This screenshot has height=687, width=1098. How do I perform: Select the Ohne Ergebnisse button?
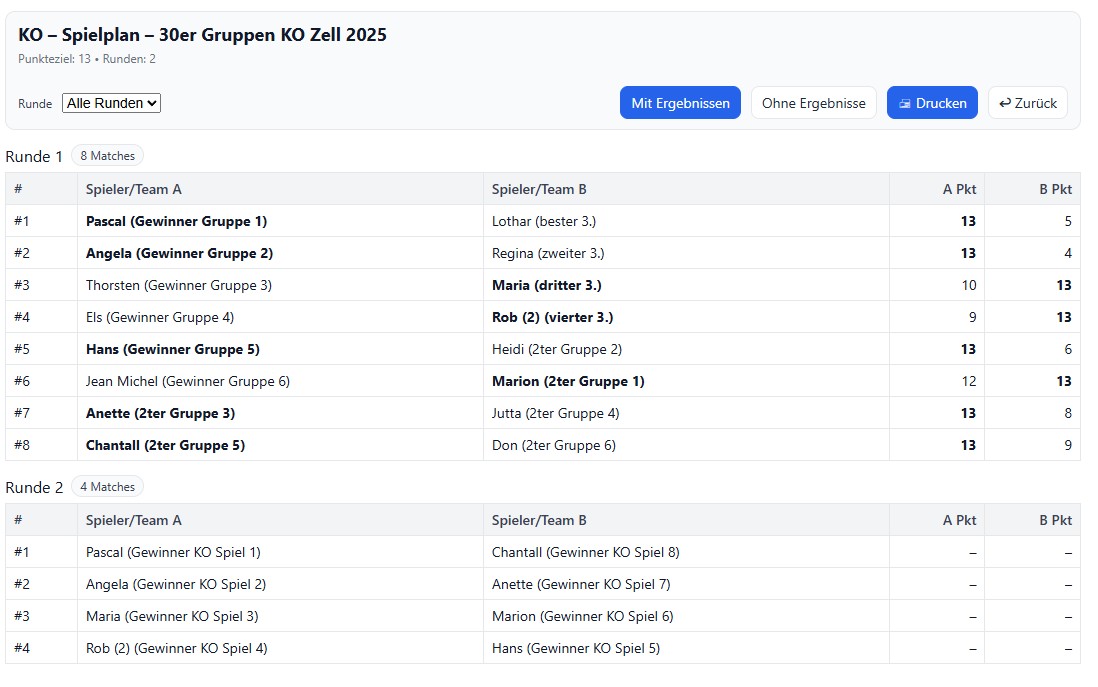pyautogui.click(x=813, y=103)
